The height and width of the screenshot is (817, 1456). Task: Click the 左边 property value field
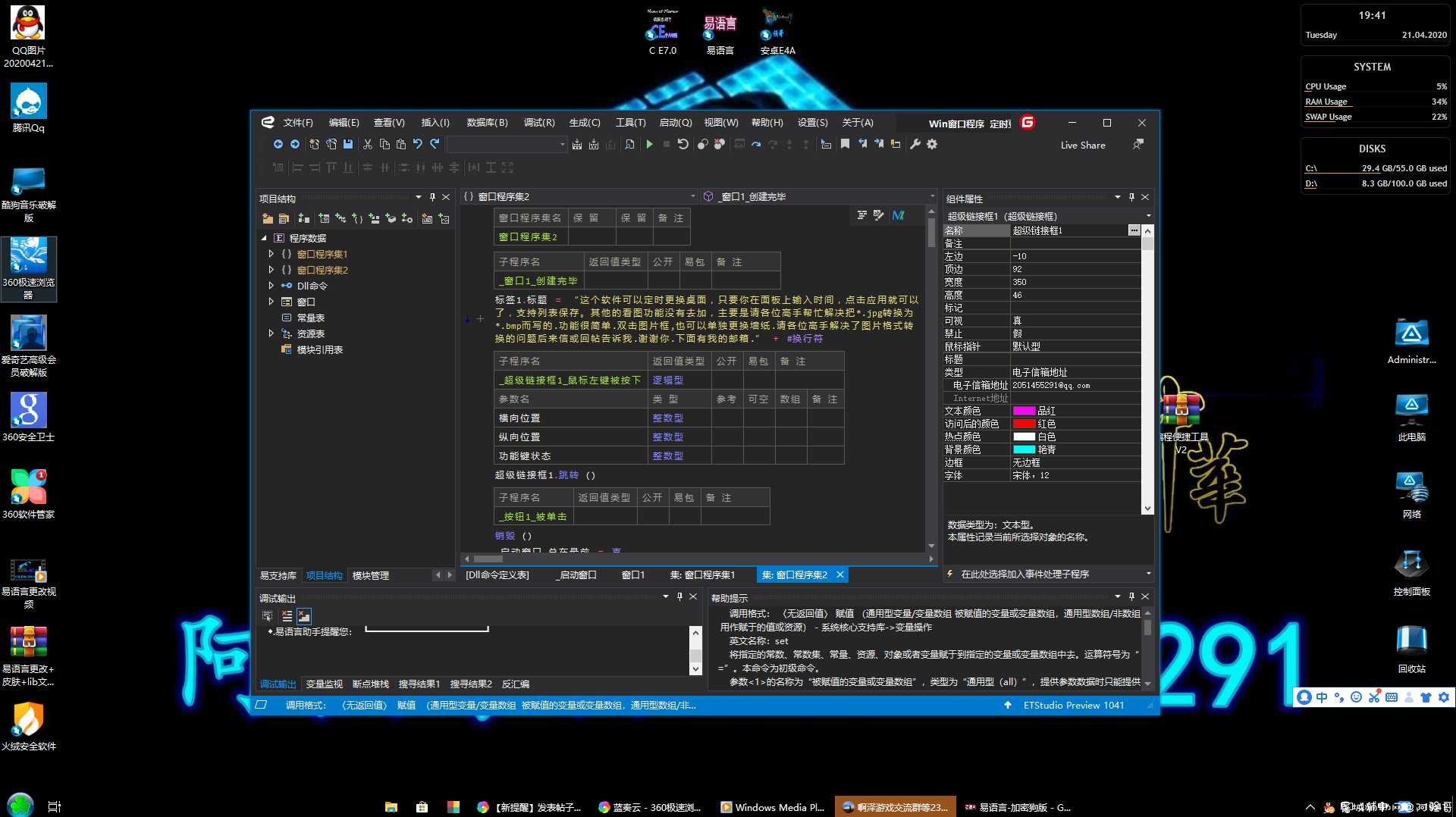pos(1075,257)
